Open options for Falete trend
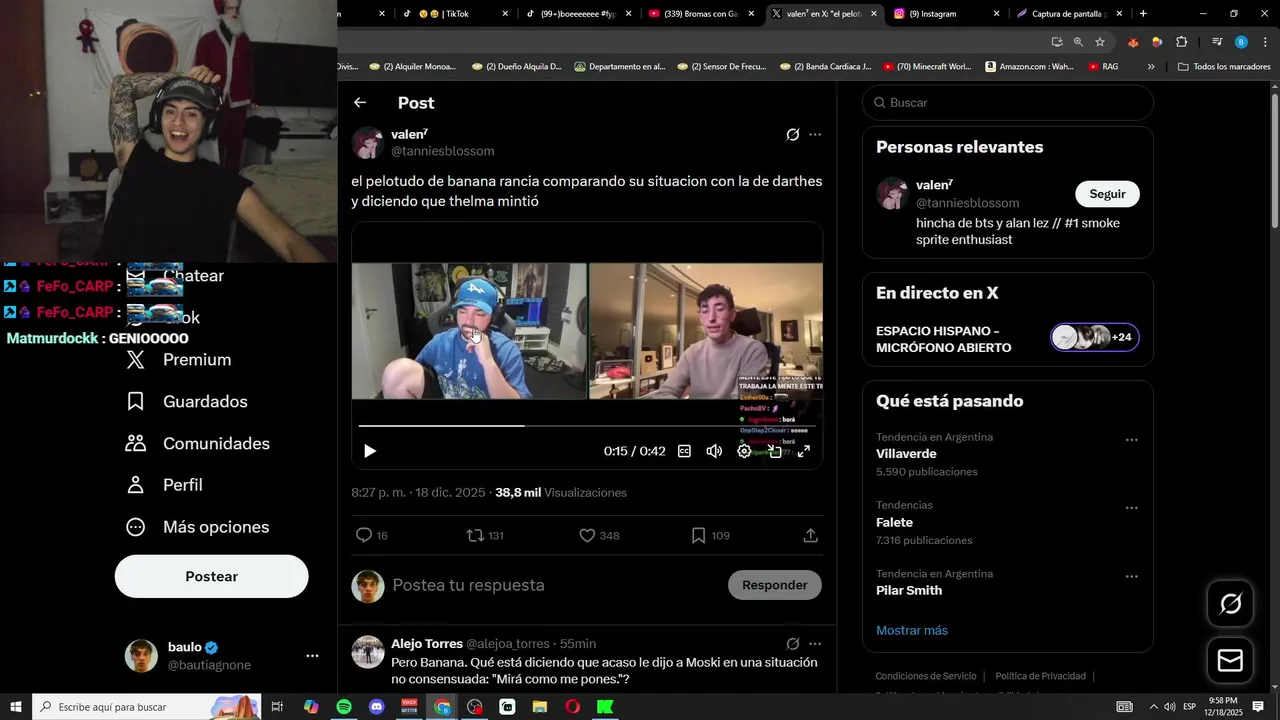 1132,508
